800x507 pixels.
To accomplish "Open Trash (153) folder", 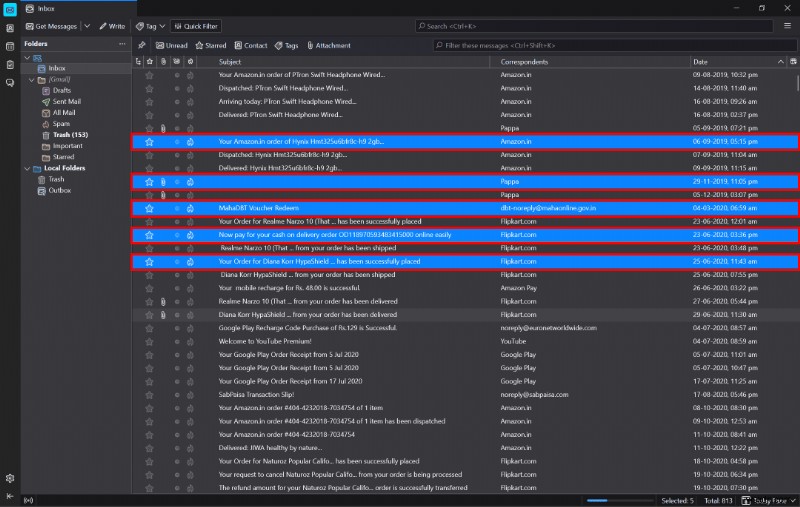I will [70, 135].
